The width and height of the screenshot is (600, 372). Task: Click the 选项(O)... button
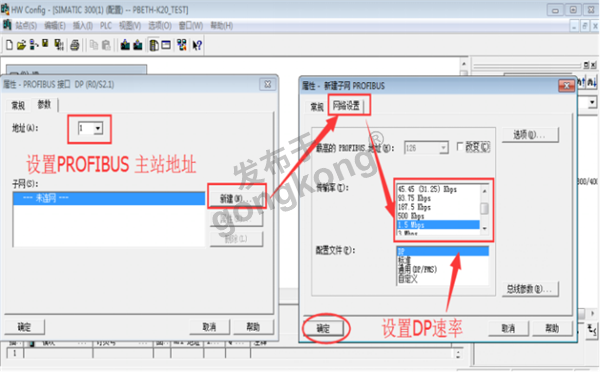[x=530, y=135]
